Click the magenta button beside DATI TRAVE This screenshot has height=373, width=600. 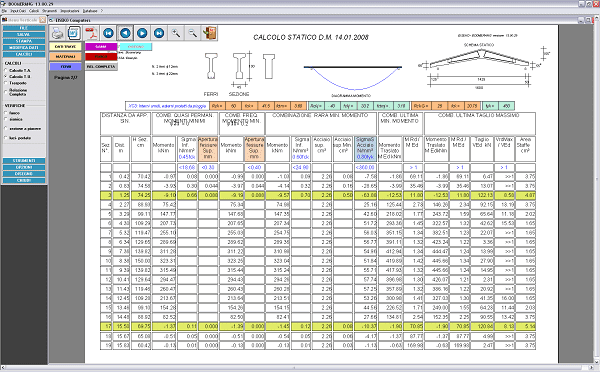(x=101, y=47)
